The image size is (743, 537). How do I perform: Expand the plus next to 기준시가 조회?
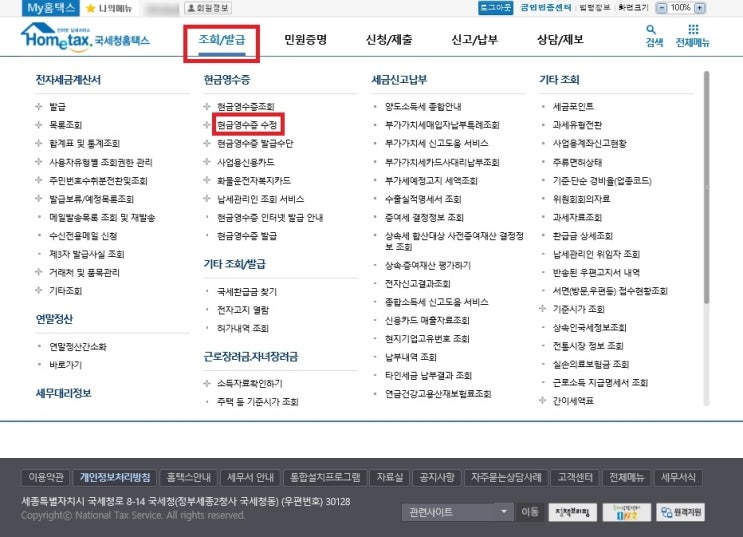coord(543,309)
